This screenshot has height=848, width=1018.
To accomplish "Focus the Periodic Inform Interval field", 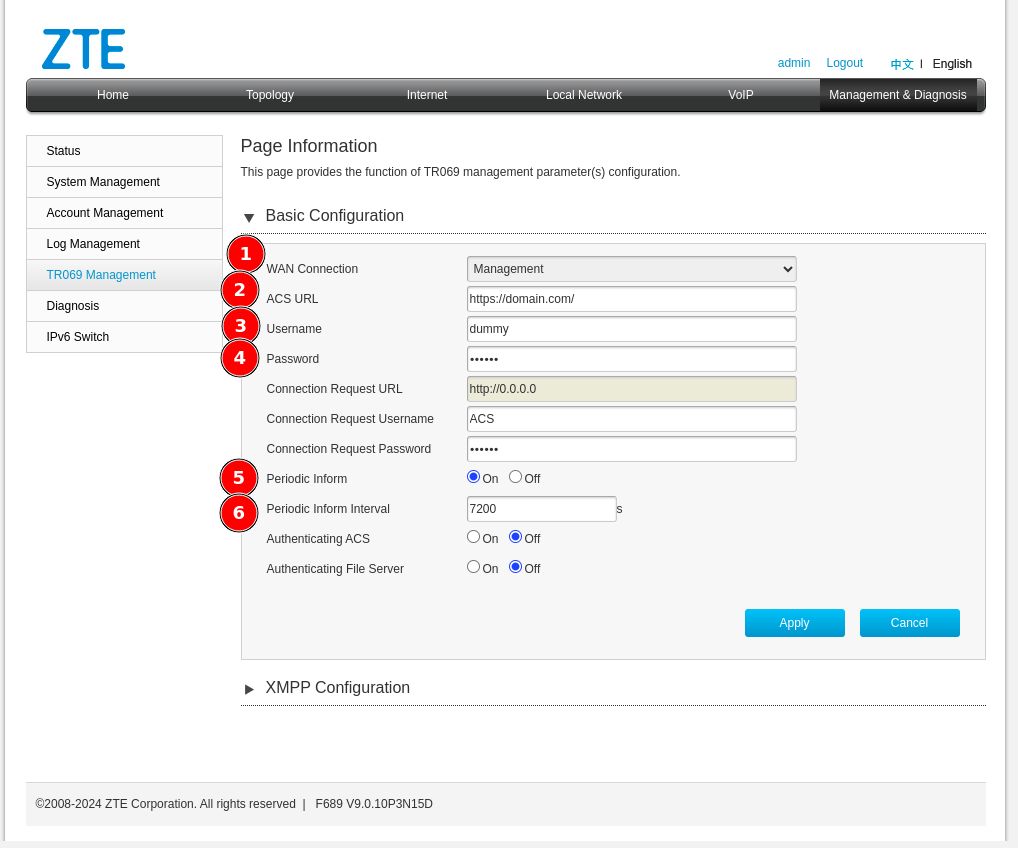I will click(541, 509).
